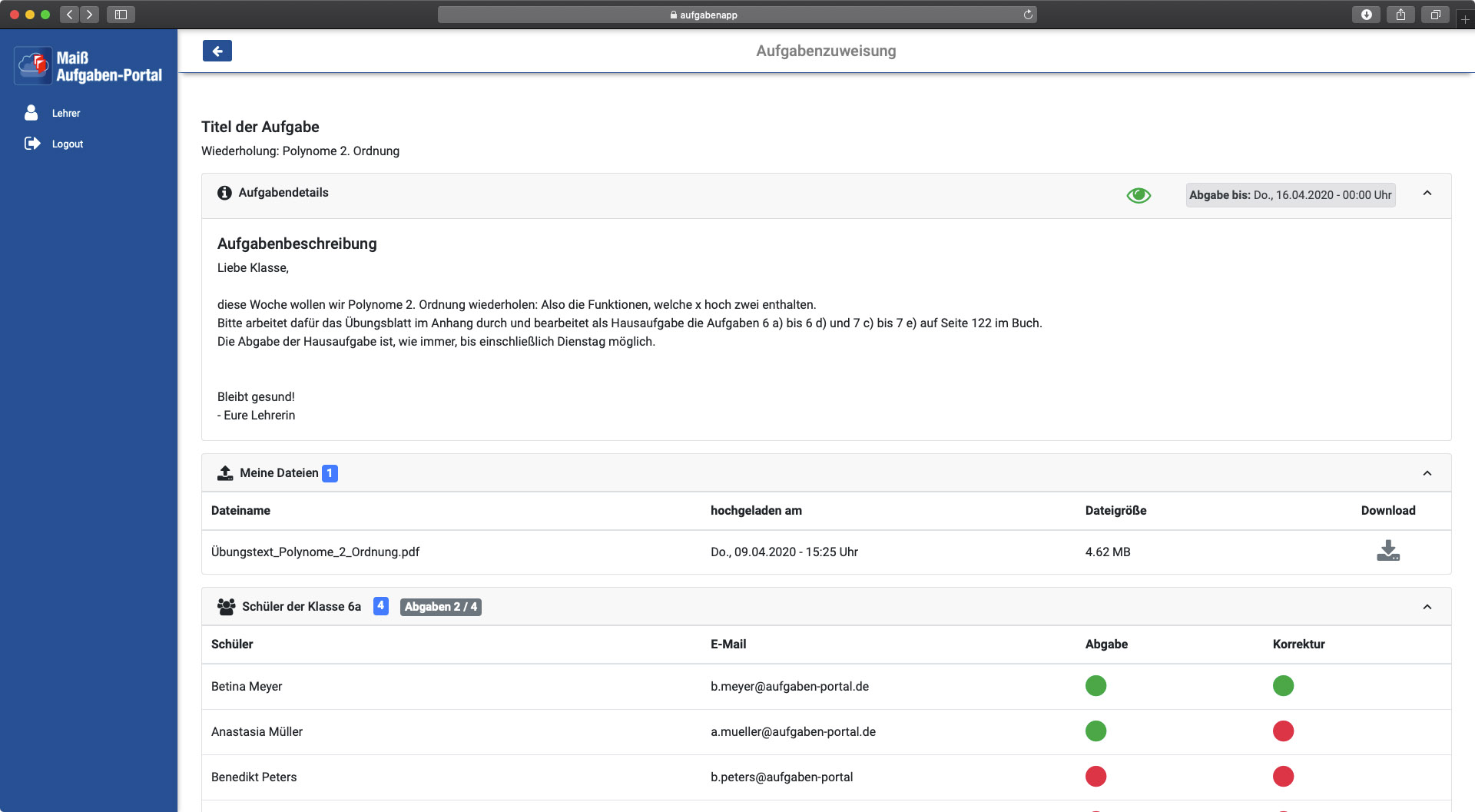The height and width of the screenshot is (812, 1475).
Task: Click email a.mueller@aufgaben-portal.de
Action: pos(793,731)
